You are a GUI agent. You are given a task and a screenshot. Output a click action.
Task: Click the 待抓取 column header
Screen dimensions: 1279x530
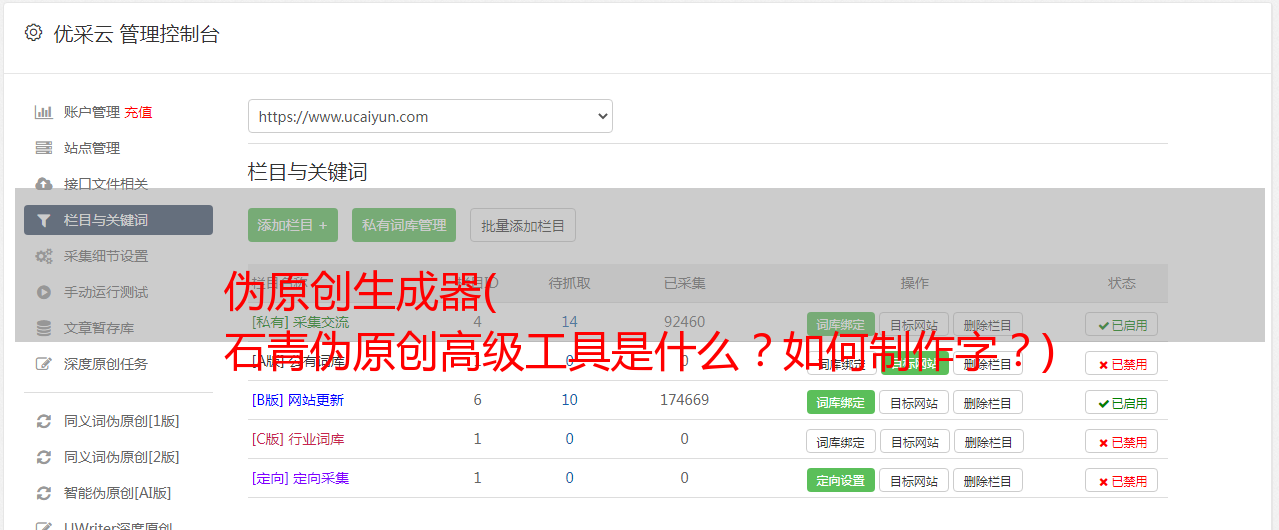[569, 283]
